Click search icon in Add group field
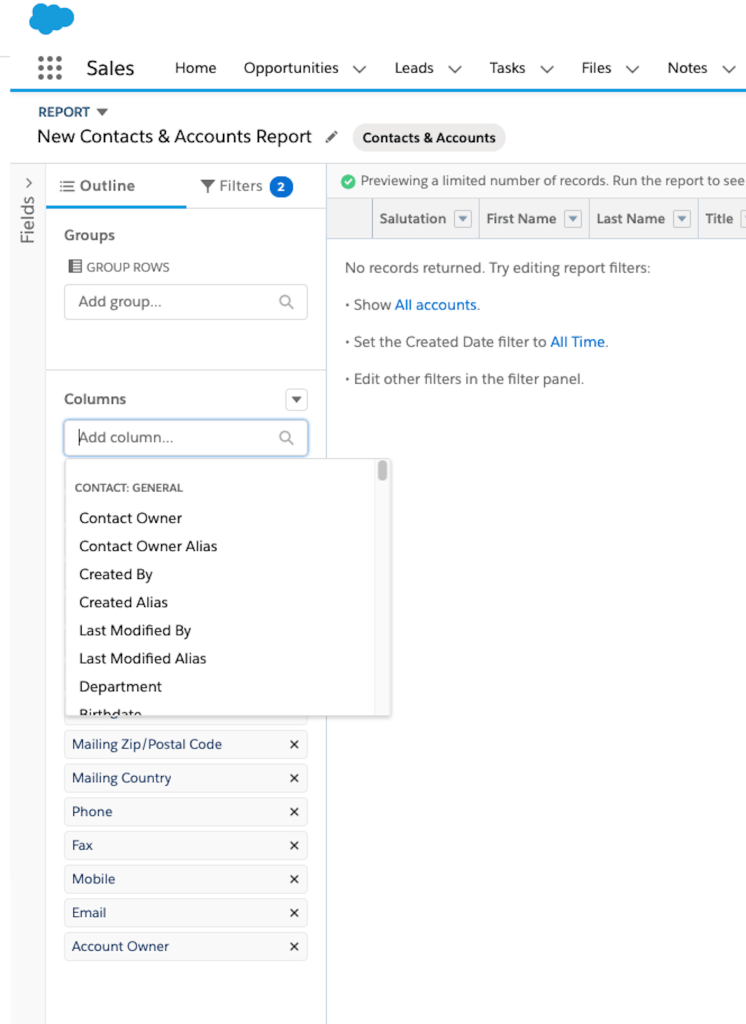This screenshot has height=1024, width=746. (287, 302)
